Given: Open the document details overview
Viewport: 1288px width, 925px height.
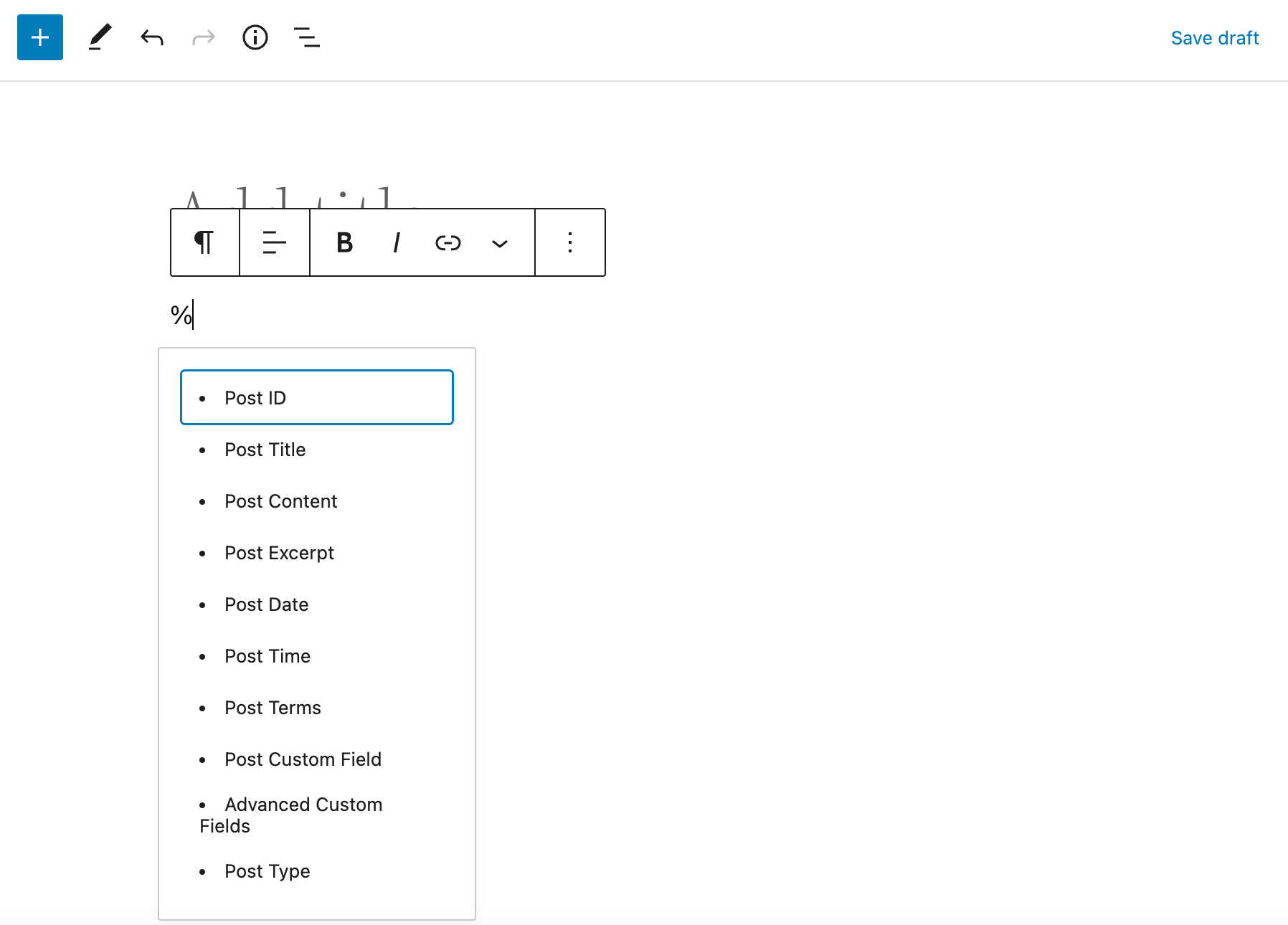Looking at the screenshot, I should pyautogui.click(x=255, y=37).
